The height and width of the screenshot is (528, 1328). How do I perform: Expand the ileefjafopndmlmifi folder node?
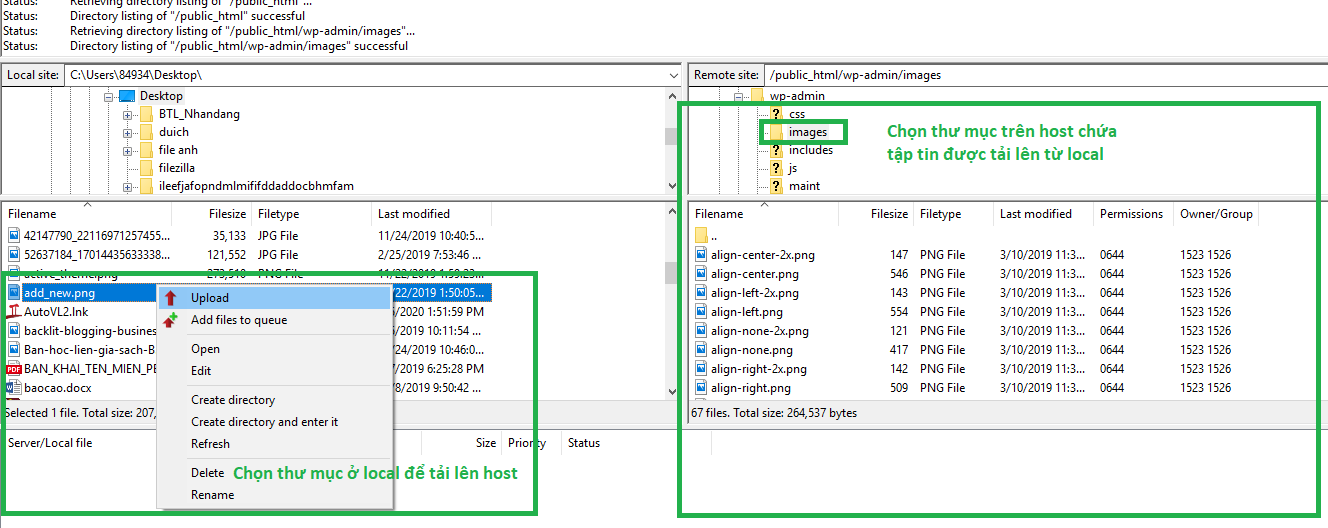tap(128, 186)
